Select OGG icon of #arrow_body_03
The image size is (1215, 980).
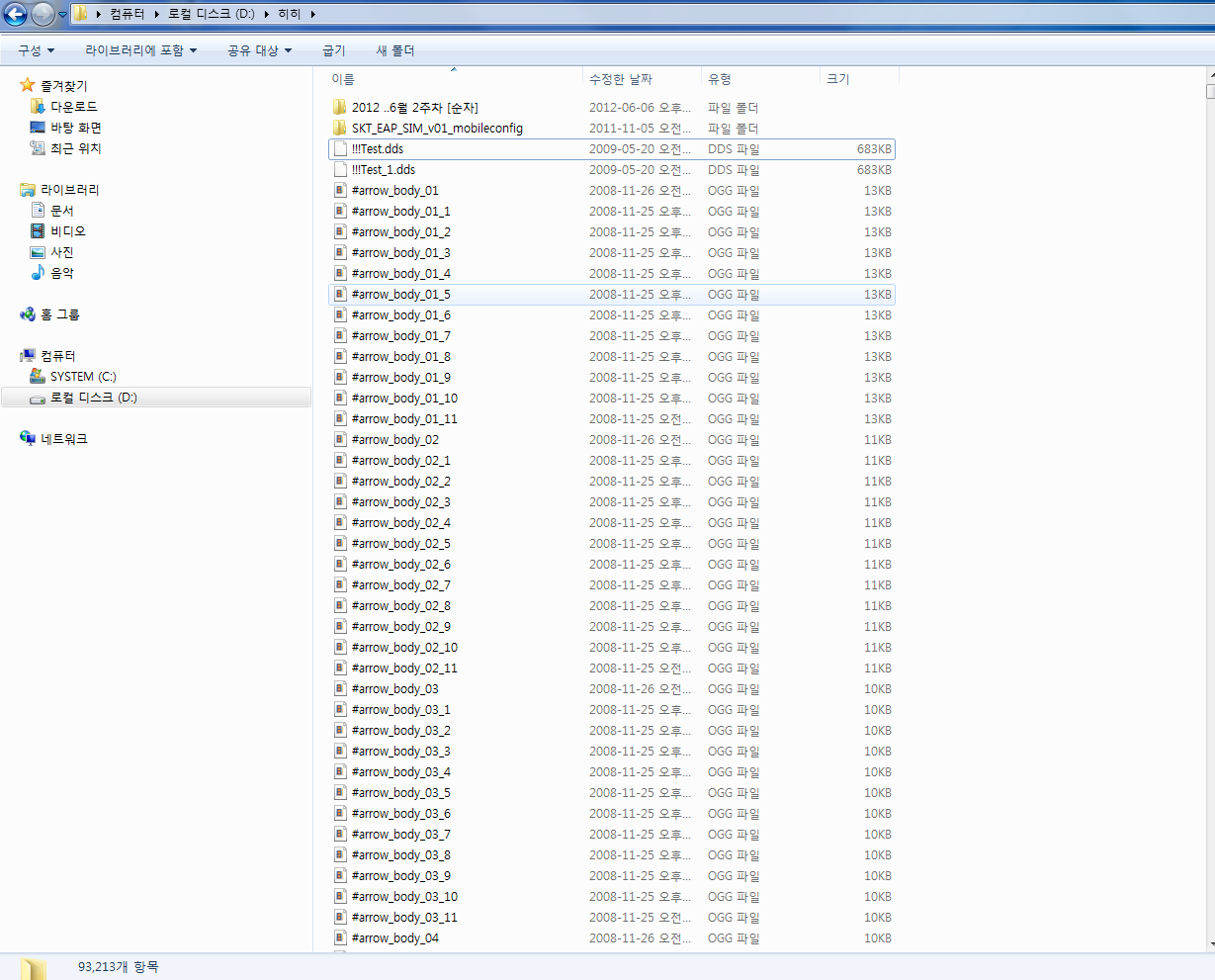click(x=340, y=688)
